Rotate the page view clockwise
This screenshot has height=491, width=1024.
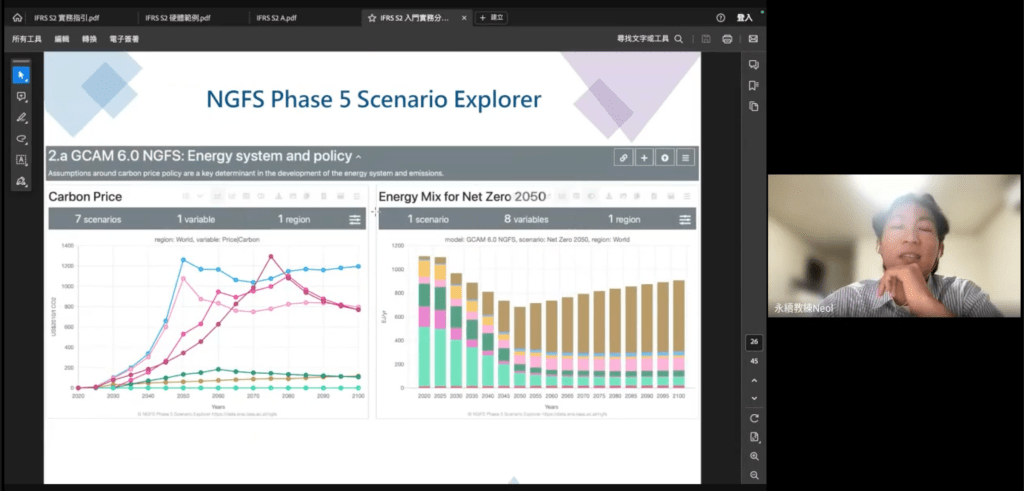754,418
